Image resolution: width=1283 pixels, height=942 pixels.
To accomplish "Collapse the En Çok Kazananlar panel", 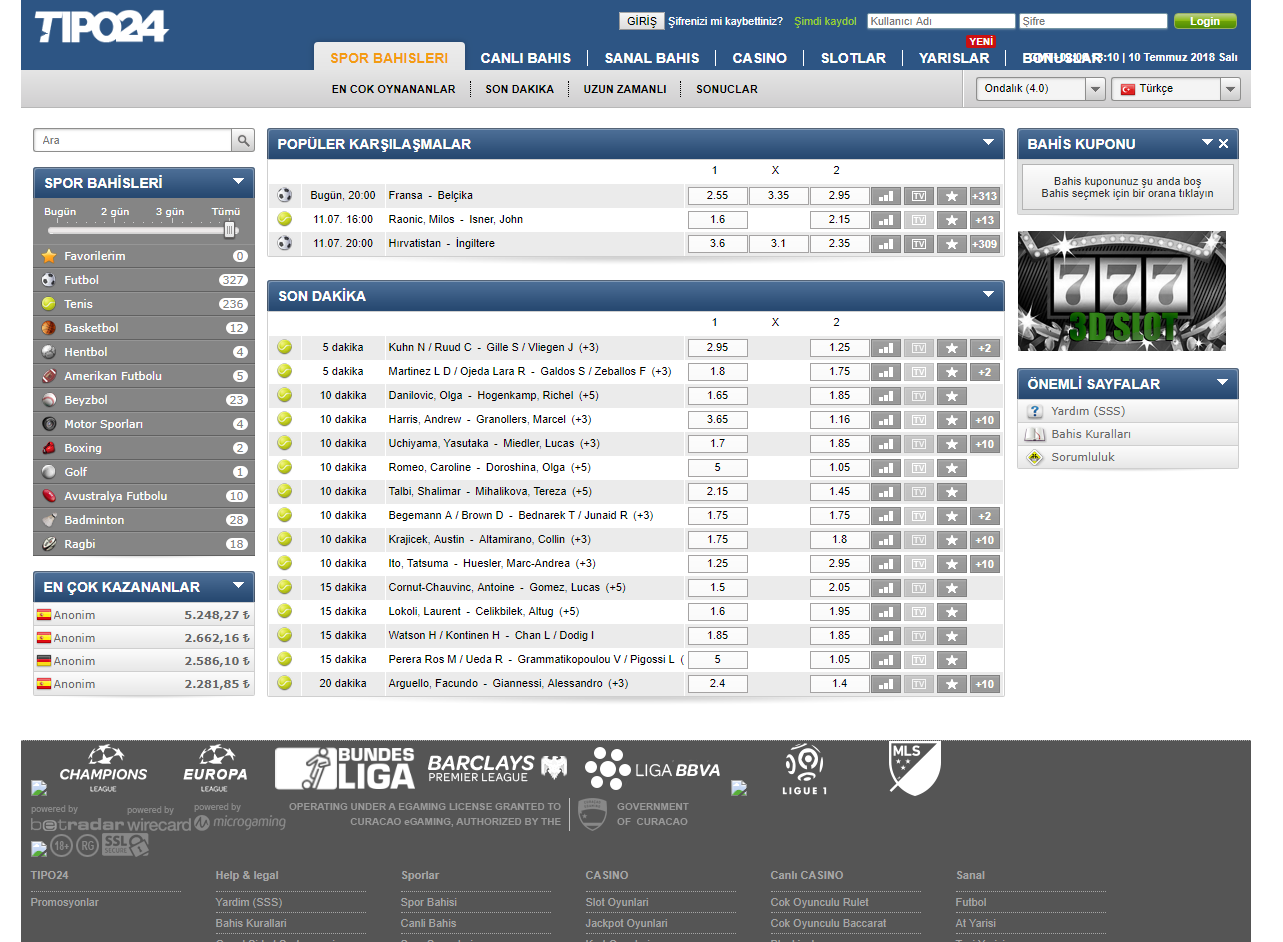I will pos(238,585).
